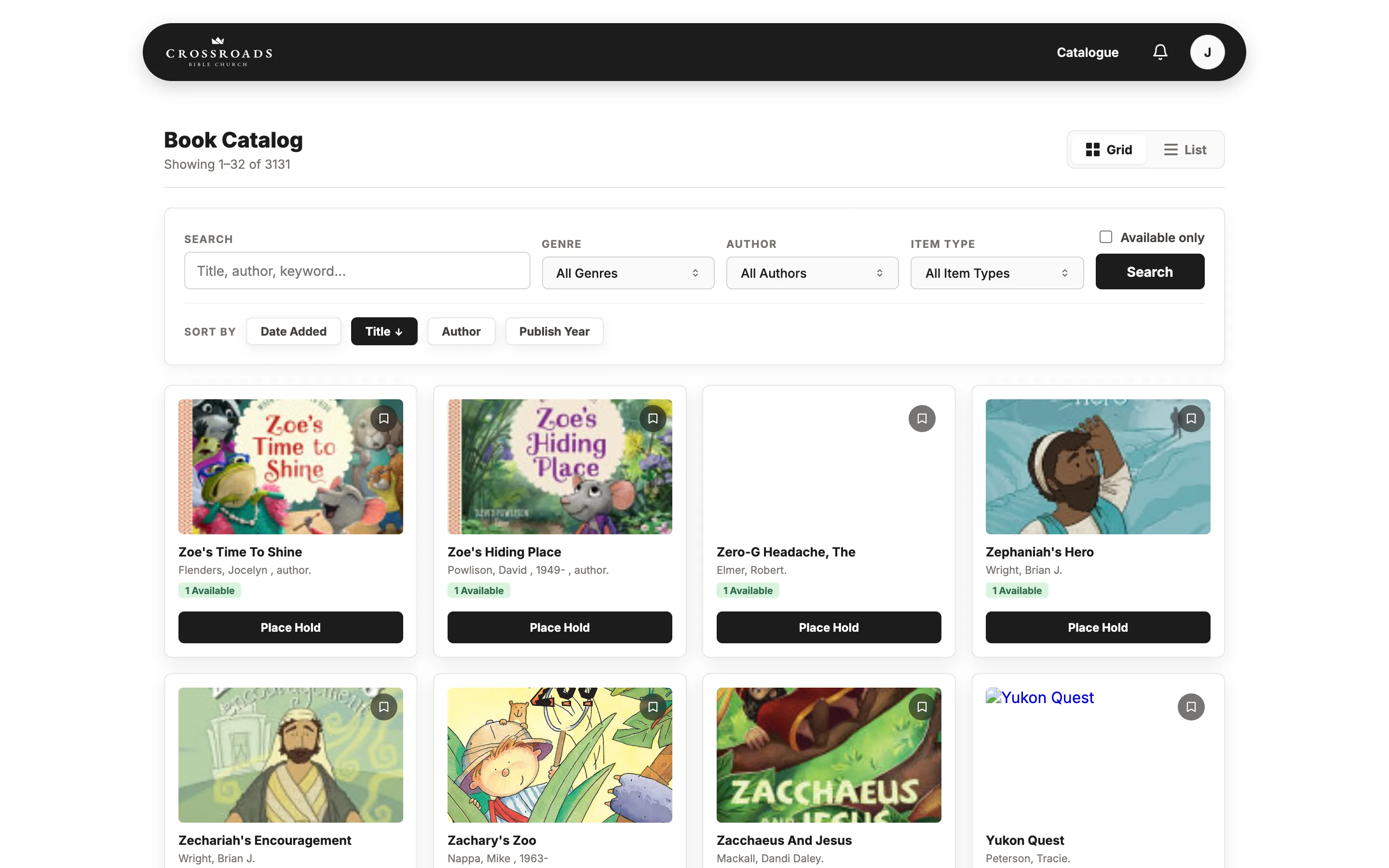This screenshot has width=1389, height=868.
Task: Open the Zoe's Hiding Place title text
Action: coord(504,552)
